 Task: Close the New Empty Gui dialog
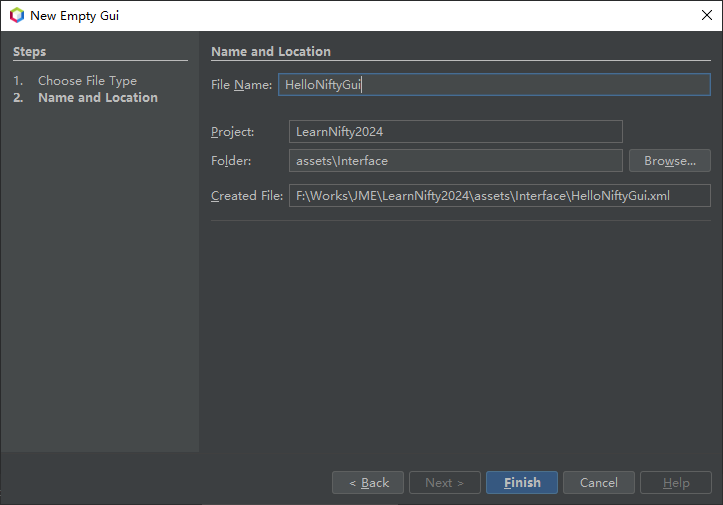(x=706, y=15)
